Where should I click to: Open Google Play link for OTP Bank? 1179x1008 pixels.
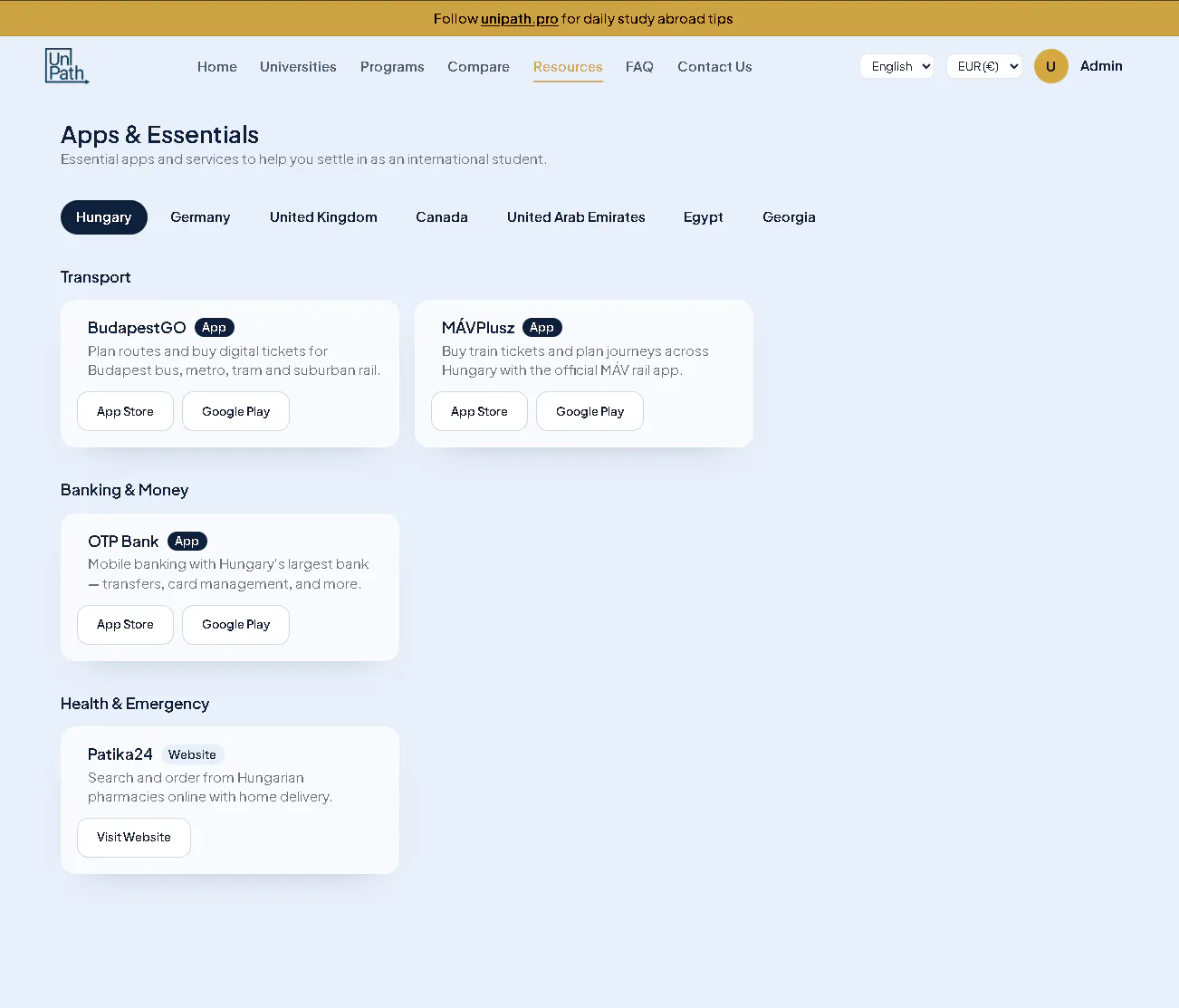(235, 625)
